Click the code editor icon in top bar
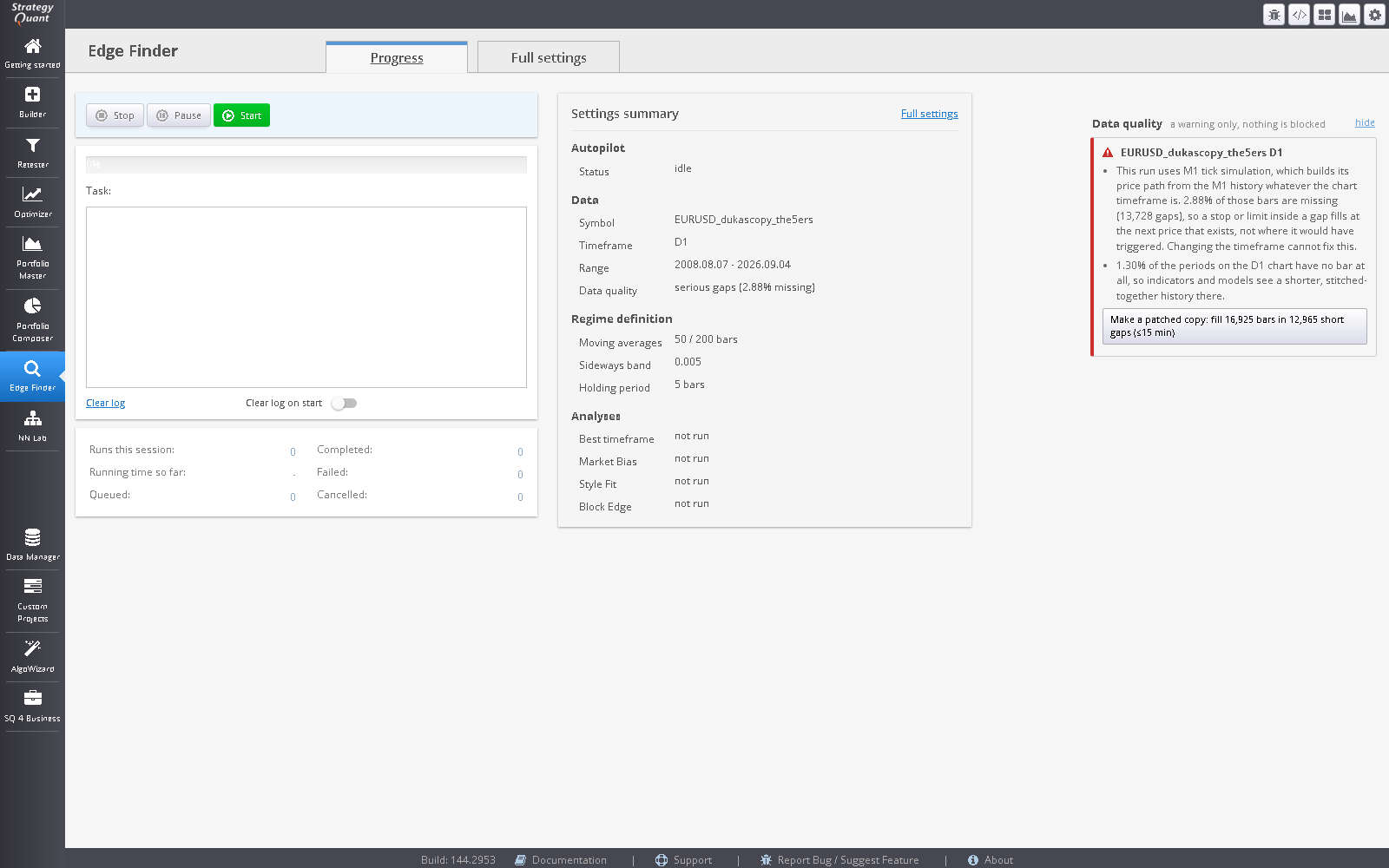1389x868 pixels. click(x=1299, y=15)
